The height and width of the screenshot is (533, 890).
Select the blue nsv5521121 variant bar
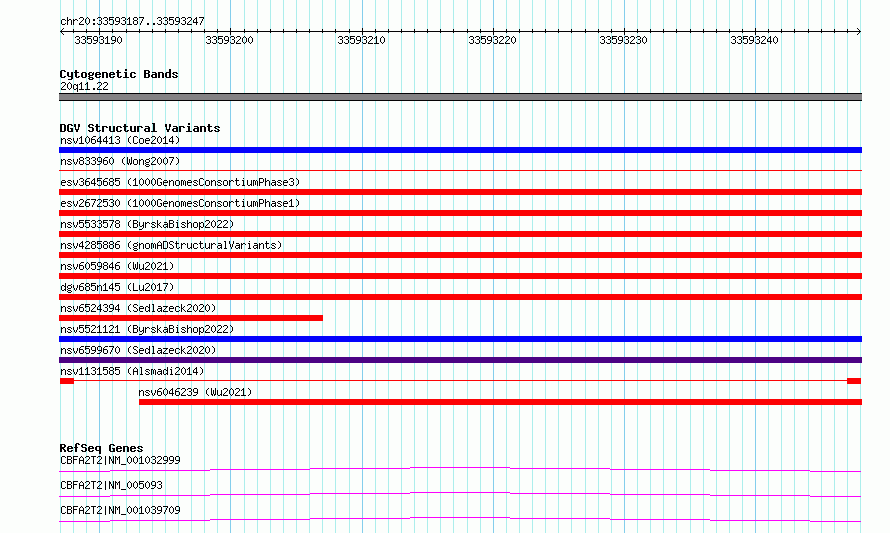(x=460, y=339)
